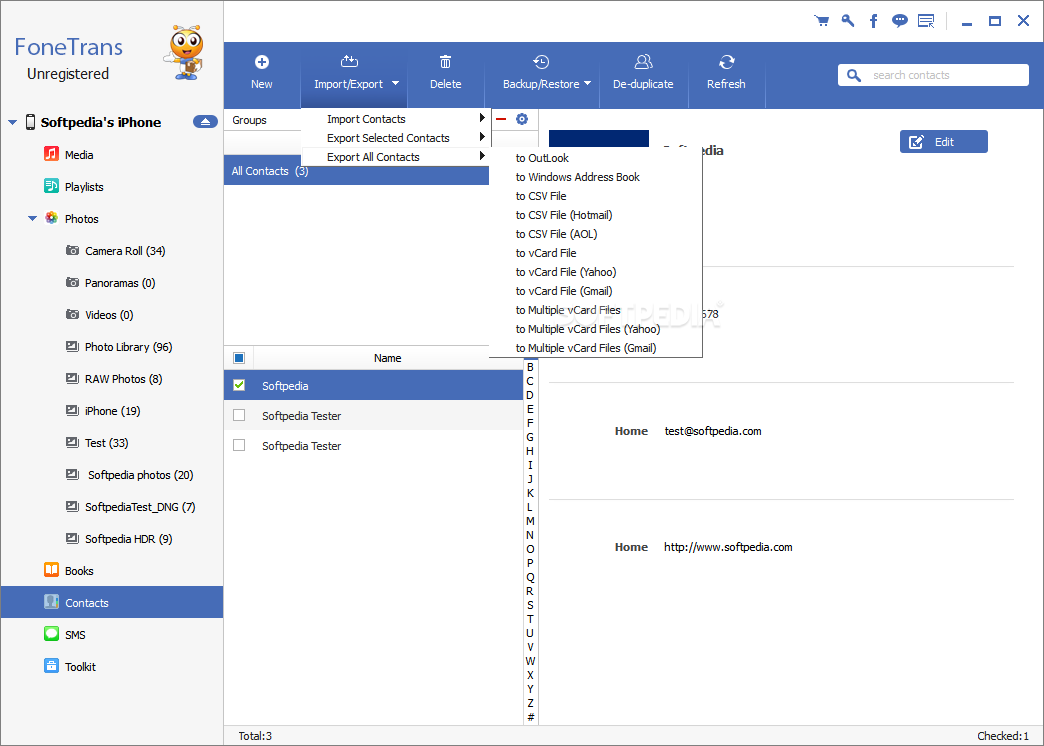
Task: Select first Softpedia Tester contact row
Action: pos(374,415)
